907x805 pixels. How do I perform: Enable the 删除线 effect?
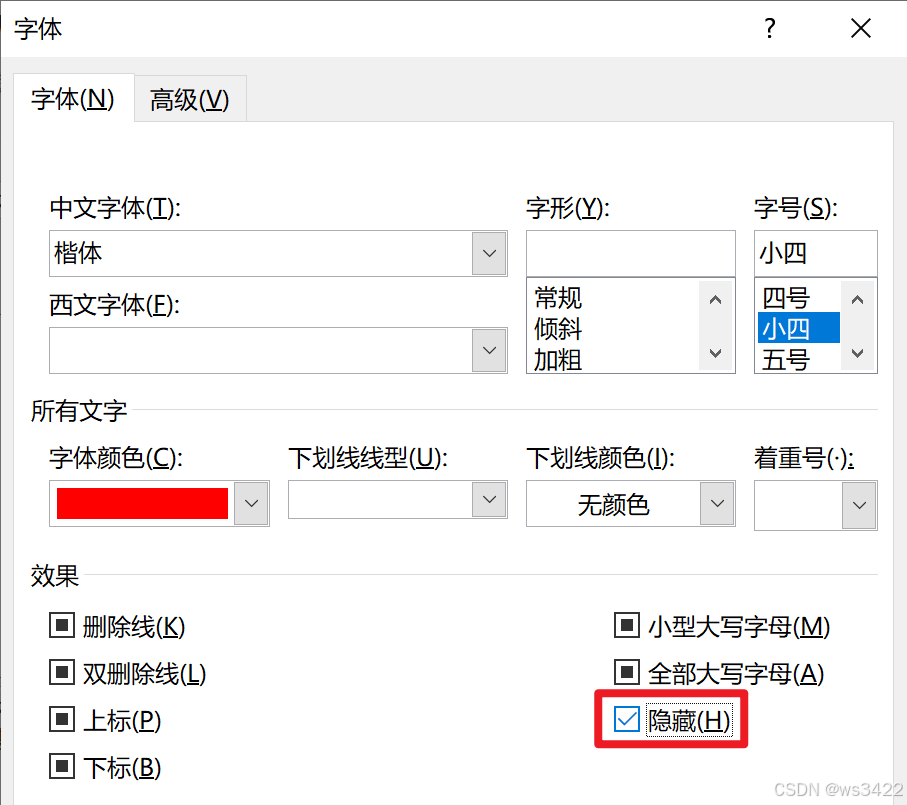[x=62, y=624]
